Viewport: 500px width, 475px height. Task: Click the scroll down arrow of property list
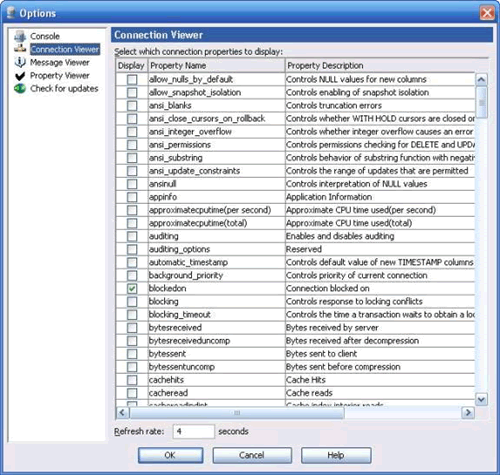tap(481, 399)
